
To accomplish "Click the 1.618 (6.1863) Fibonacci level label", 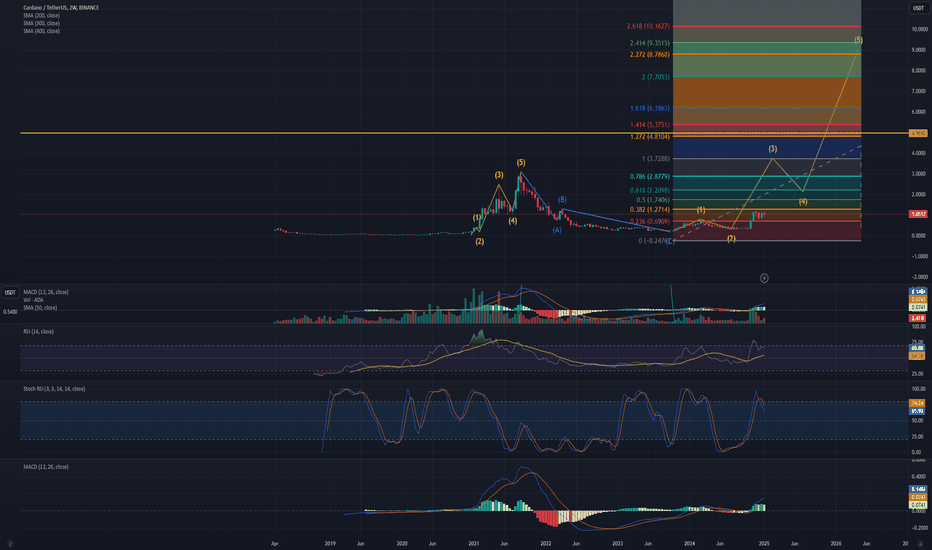I will (650, 108).
